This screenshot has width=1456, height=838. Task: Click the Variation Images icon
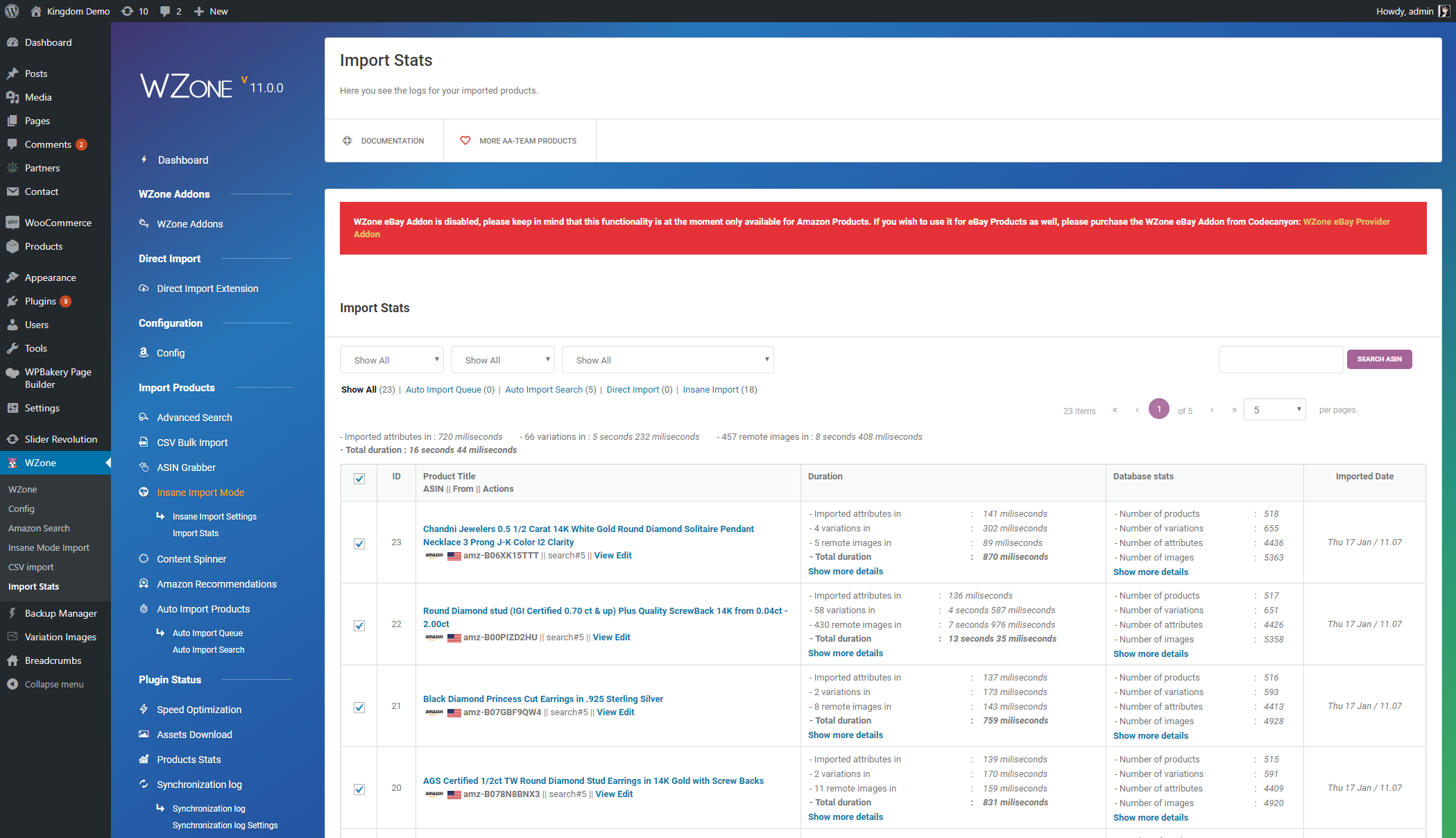coord(12,637)
